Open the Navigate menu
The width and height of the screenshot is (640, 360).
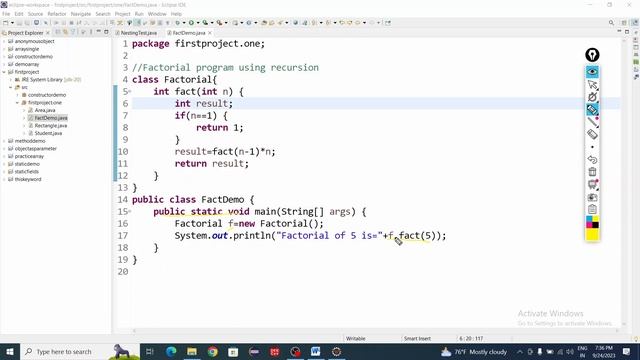(x=81, y=14)
